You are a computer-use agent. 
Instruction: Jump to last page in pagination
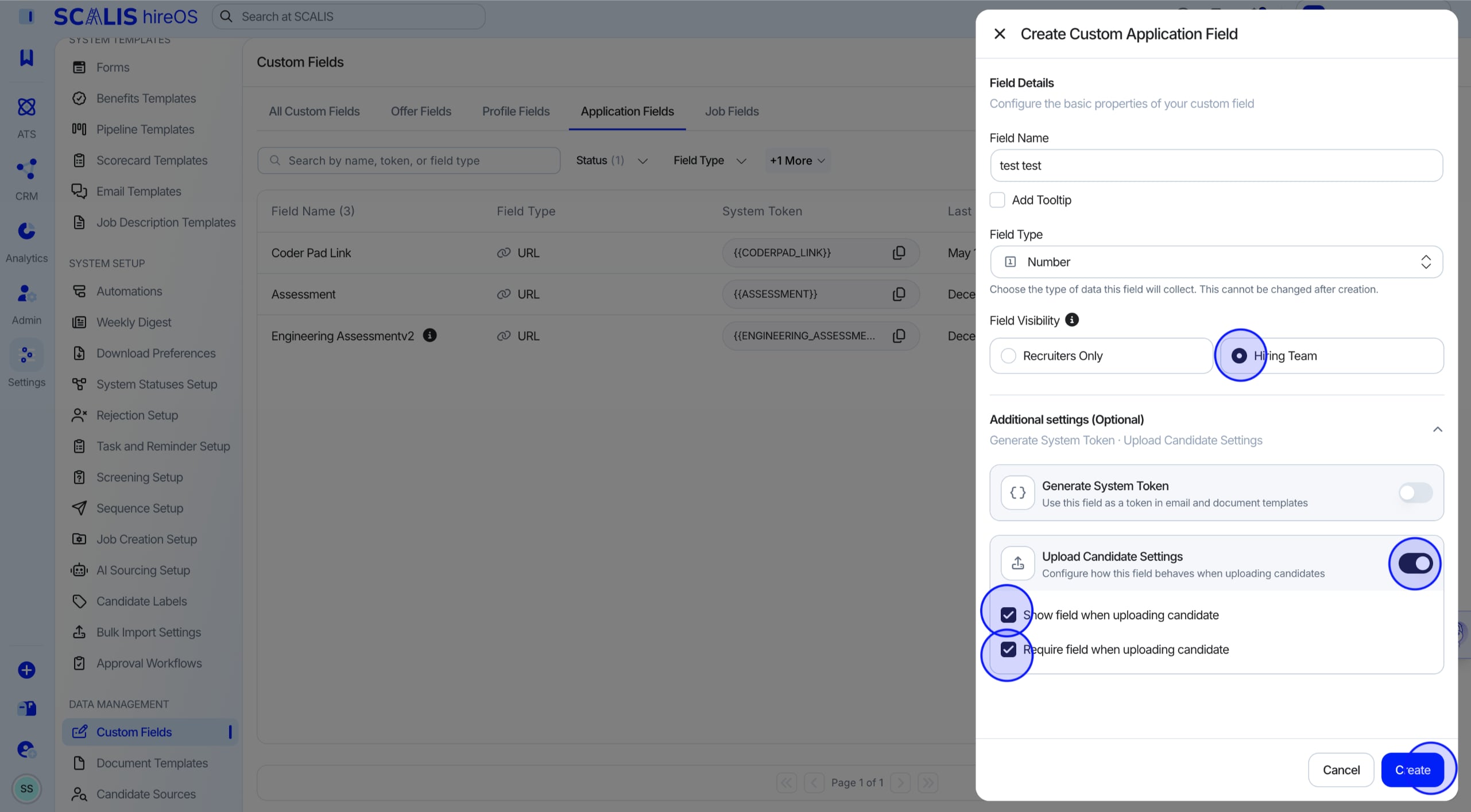click(928, 782)
